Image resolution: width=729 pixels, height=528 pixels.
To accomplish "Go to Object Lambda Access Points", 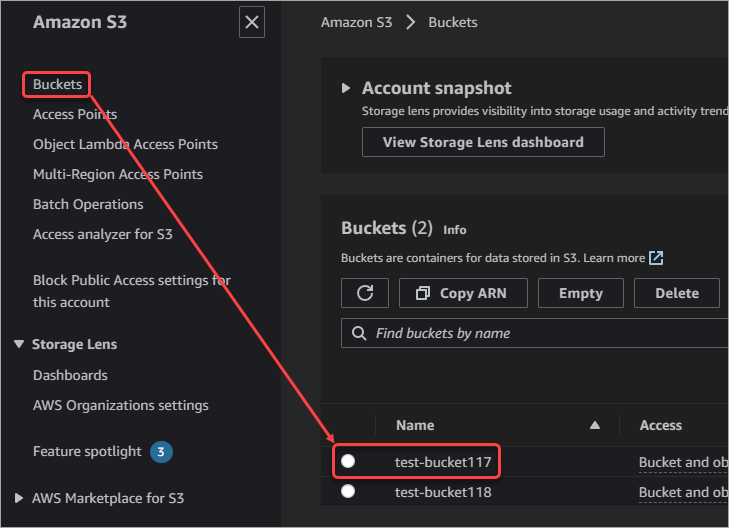I will [125, 144].
